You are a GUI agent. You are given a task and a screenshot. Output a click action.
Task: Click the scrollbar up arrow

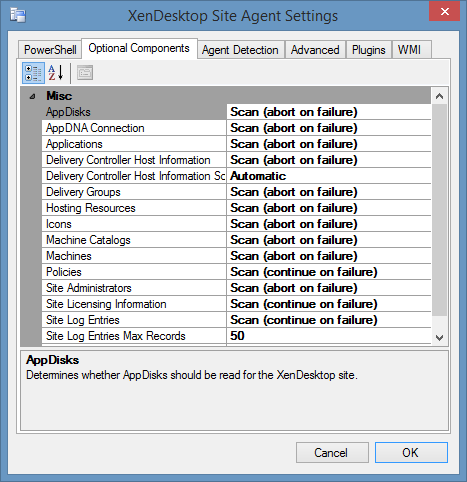click(439, 96)
